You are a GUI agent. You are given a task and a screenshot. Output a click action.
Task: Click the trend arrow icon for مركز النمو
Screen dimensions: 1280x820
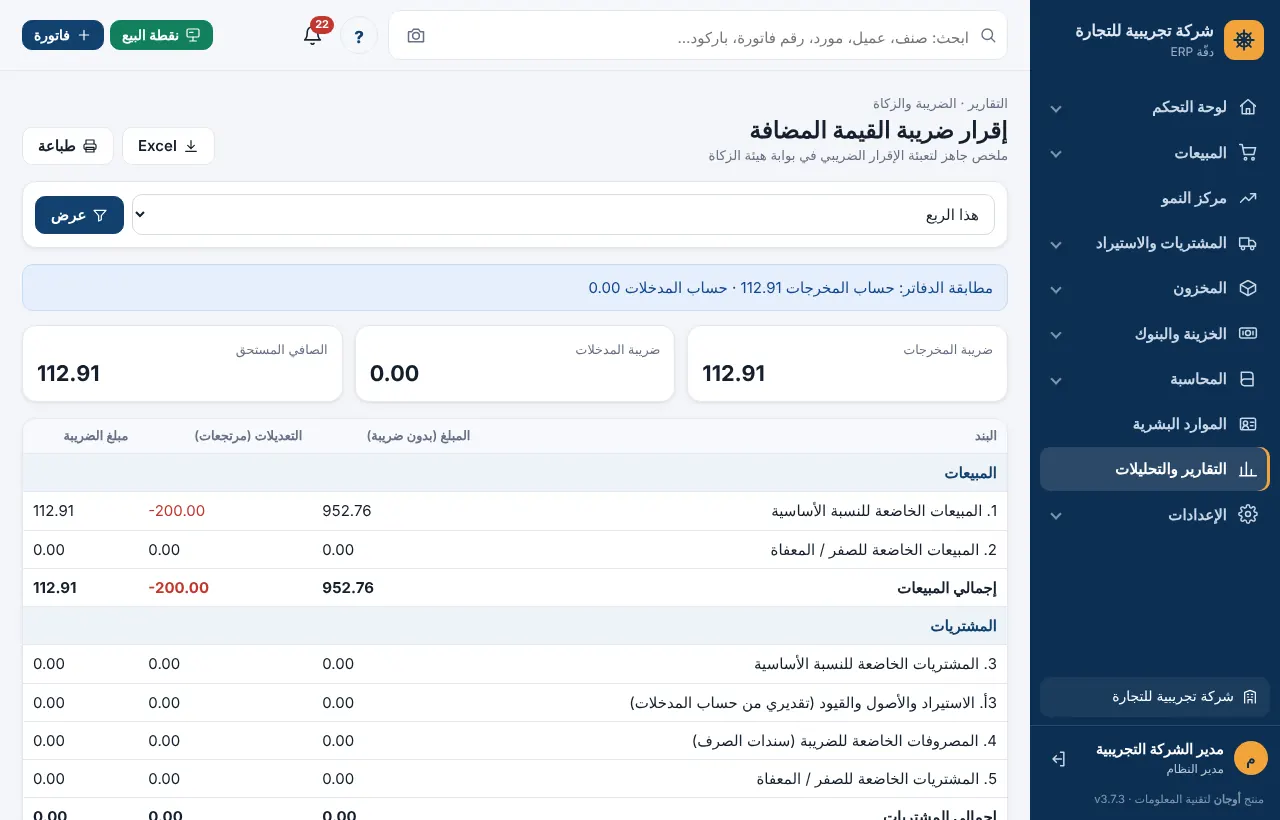(1247, 198)
